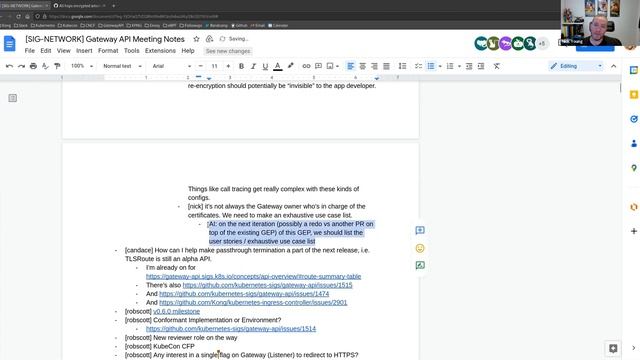Collapse the menus with the up chevron
The image size is (640, 360).
(x=613, y=66)
